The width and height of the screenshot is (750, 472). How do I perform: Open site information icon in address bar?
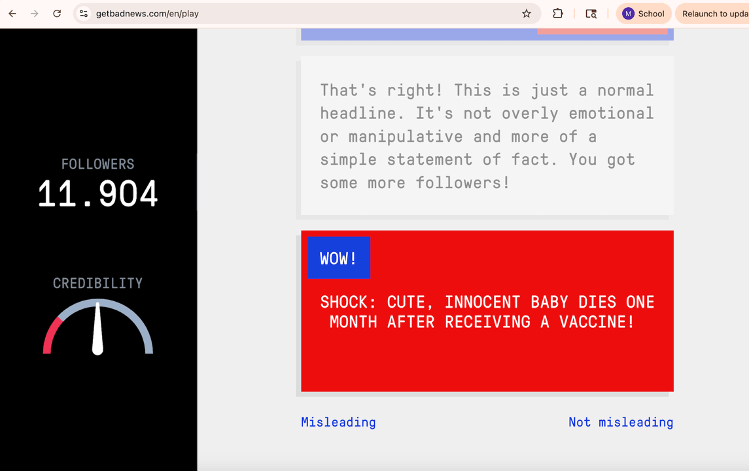pyautogui.click(x=84, y=14)
